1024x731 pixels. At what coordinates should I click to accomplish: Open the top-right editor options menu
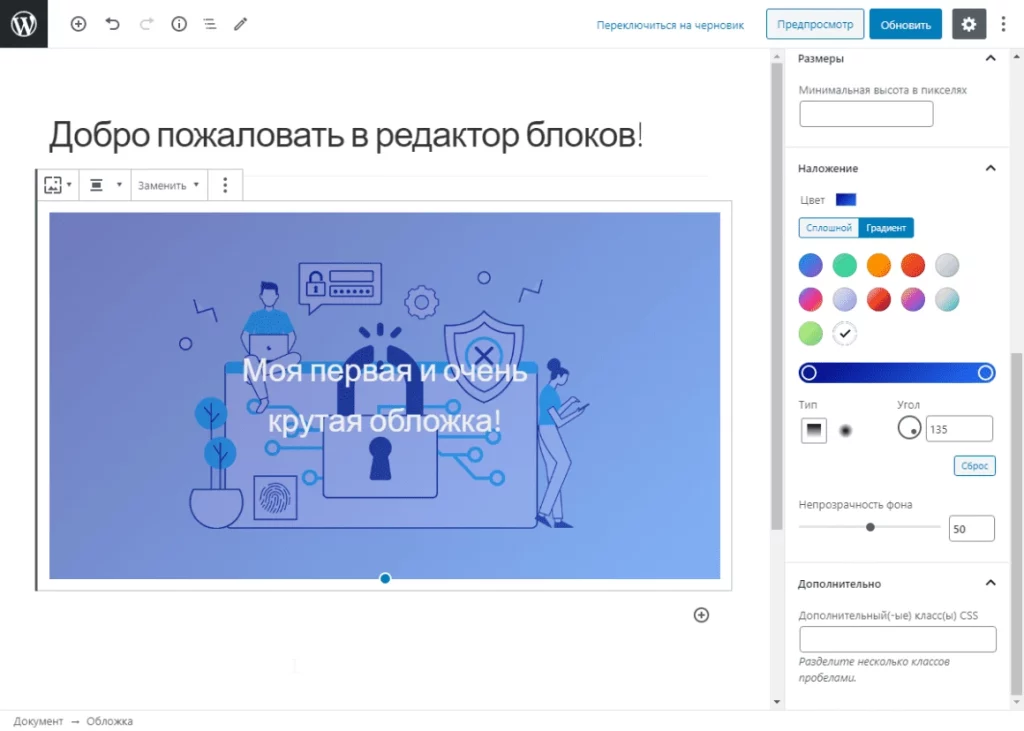pyautogui.click(x=1004, y=24)
